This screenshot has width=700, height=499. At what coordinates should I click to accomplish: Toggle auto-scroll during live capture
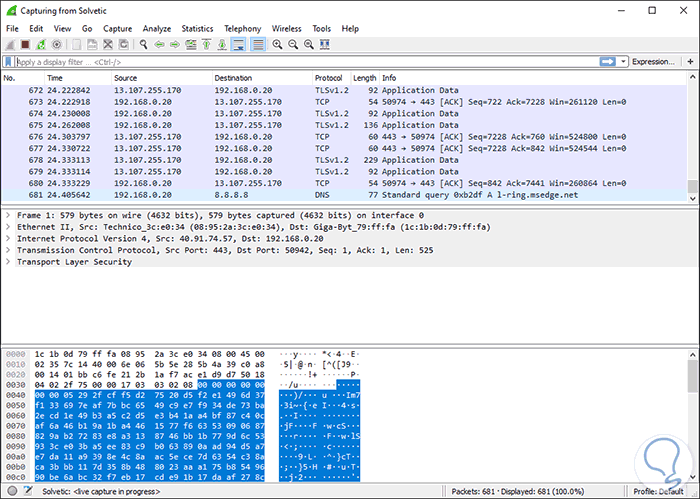tap(239, 45)
